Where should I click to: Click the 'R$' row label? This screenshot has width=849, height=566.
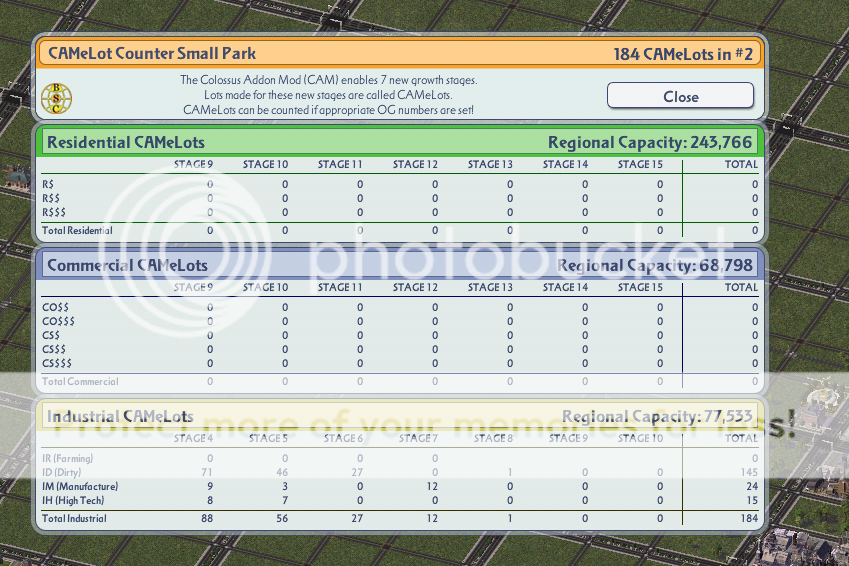48,184
